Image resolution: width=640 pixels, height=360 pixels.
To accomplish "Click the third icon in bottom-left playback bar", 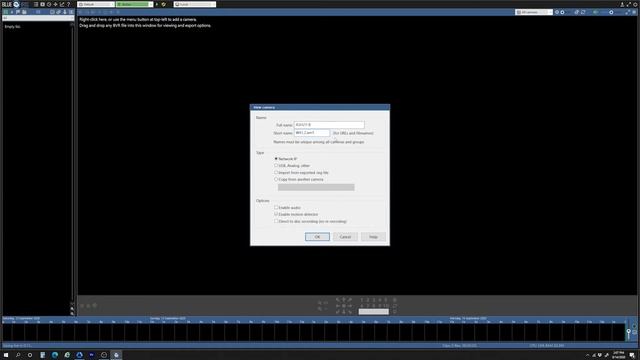I will point(95,305).
